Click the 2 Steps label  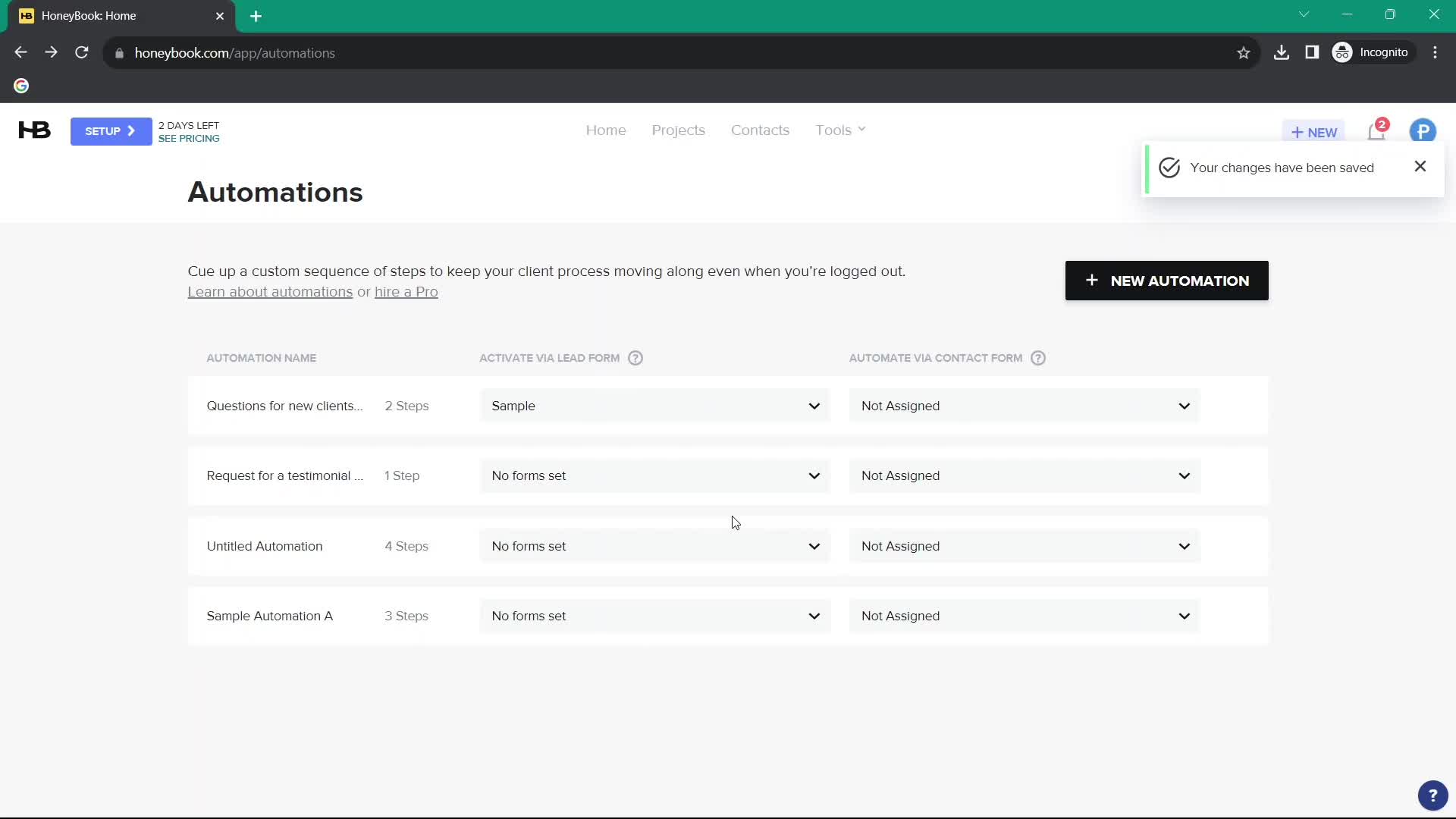pyautogui.click(x=406, y=406)
